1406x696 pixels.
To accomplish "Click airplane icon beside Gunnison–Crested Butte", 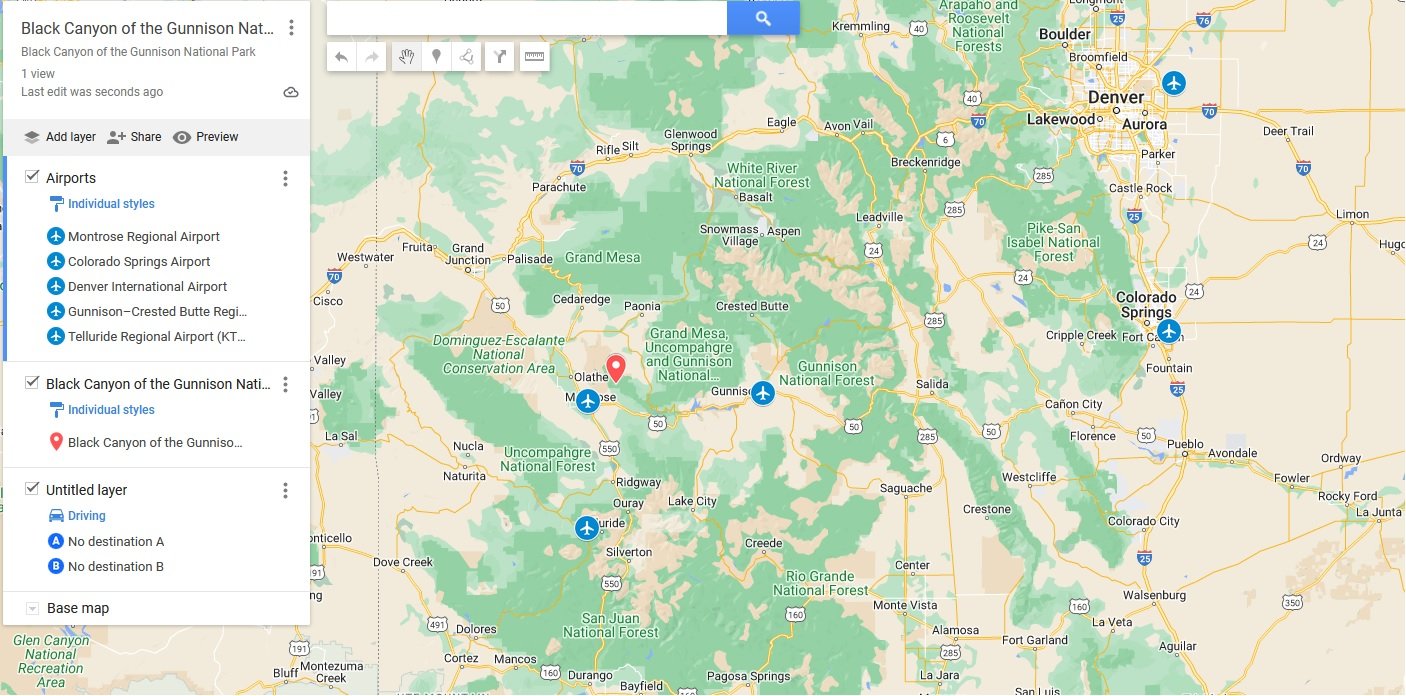I will click(56, 312).
